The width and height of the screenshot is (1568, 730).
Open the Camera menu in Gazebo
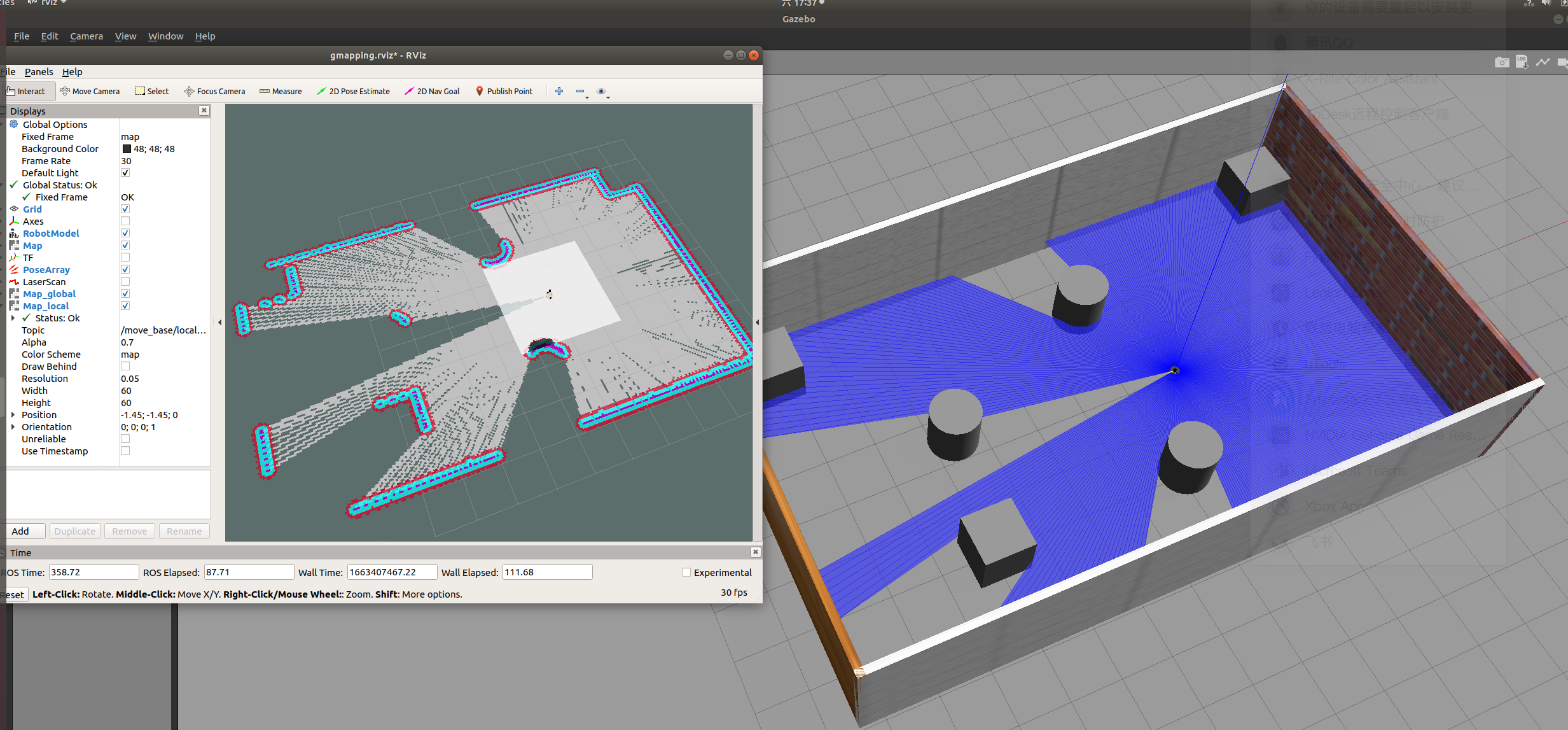(x=87, y=36)
